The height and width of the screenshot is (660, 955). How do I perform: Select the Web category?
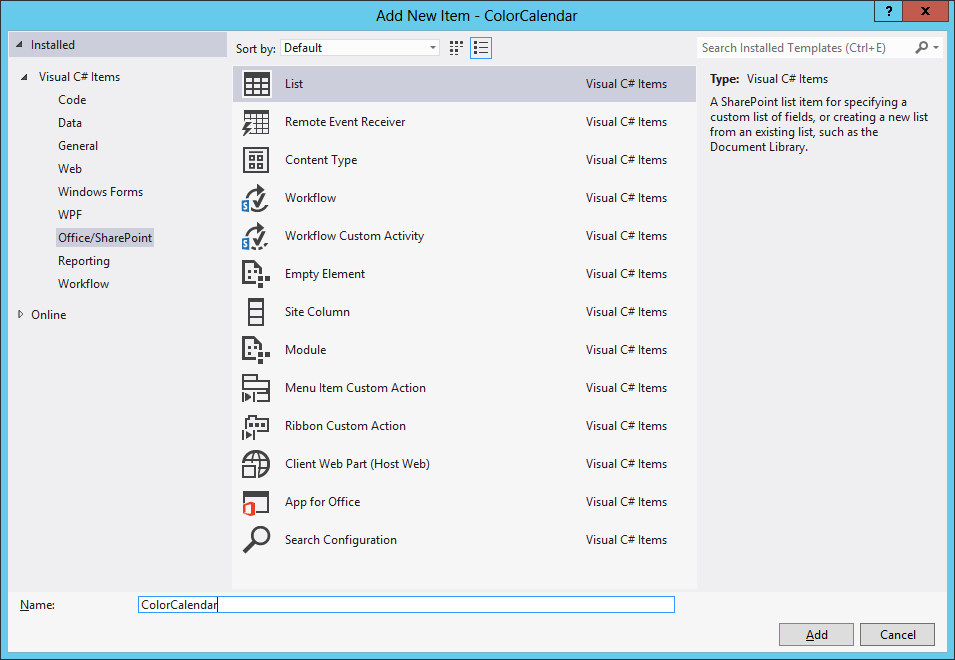[70, 169]
